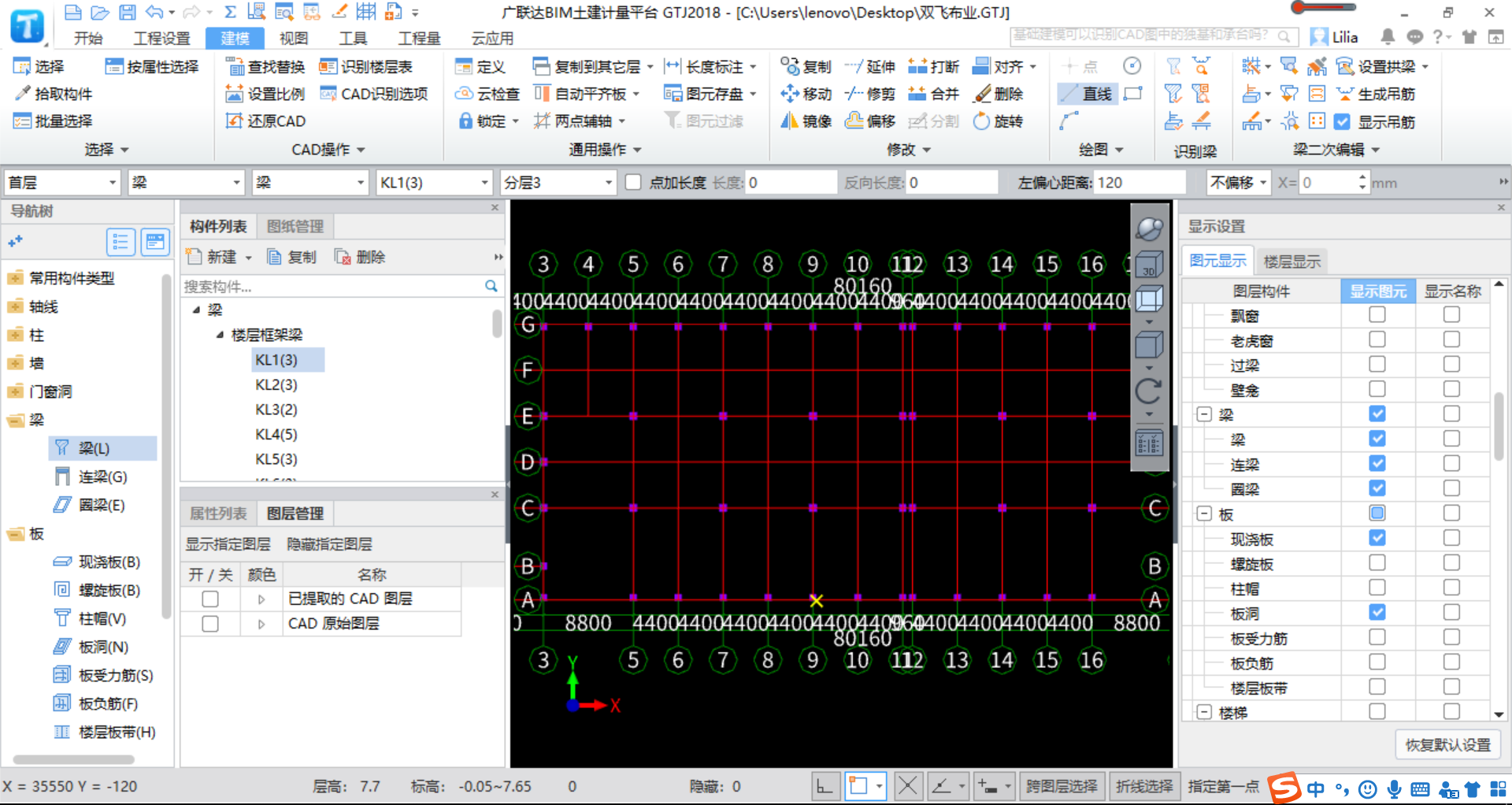1512x805 pixels.
Task: Switch to 属性列表 tab
Action: coord(218,514)
